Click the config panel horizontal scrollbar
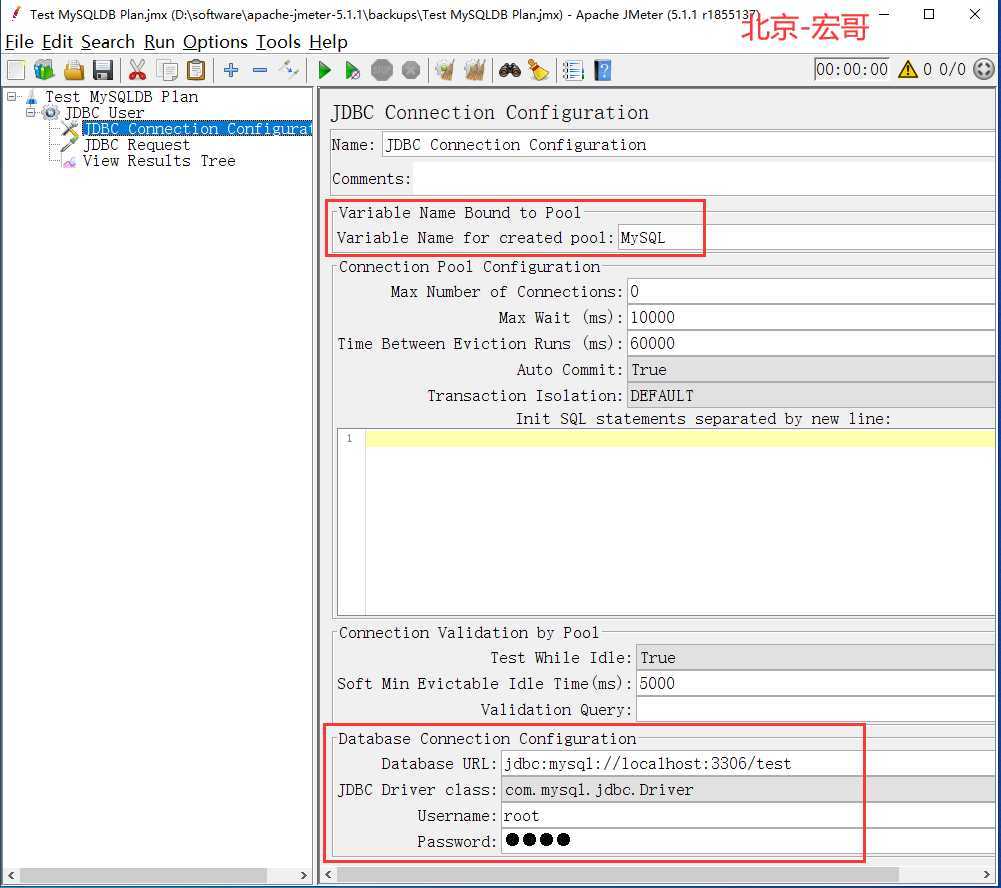The width and height of the screenshot is (1001, 888). pos(617,874)
